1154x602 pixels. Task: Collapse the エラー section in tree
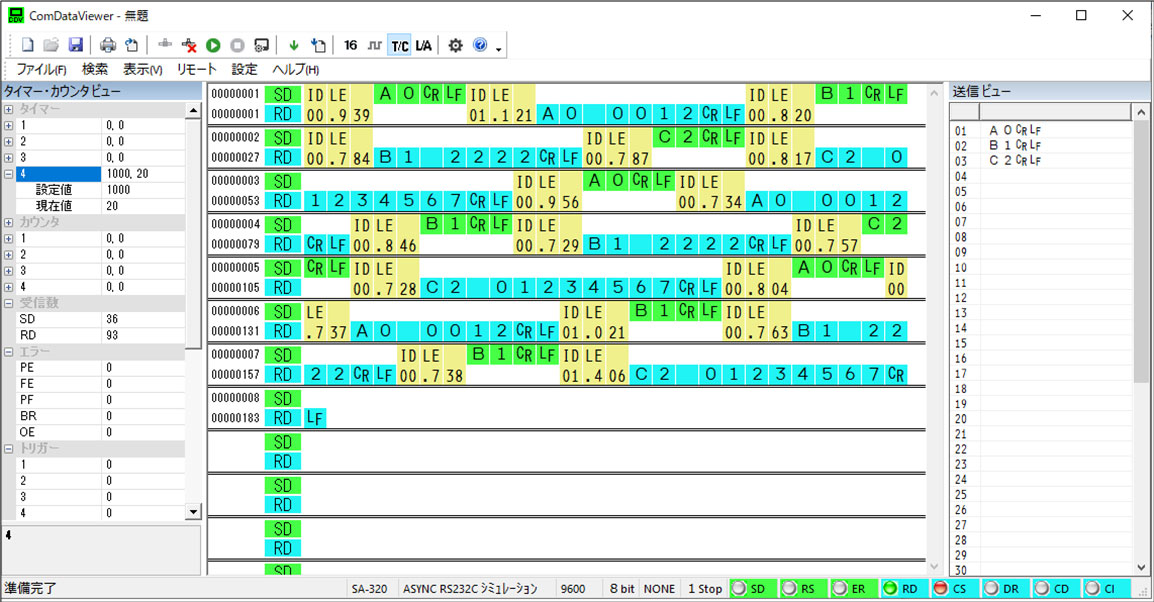coord(9,351)
